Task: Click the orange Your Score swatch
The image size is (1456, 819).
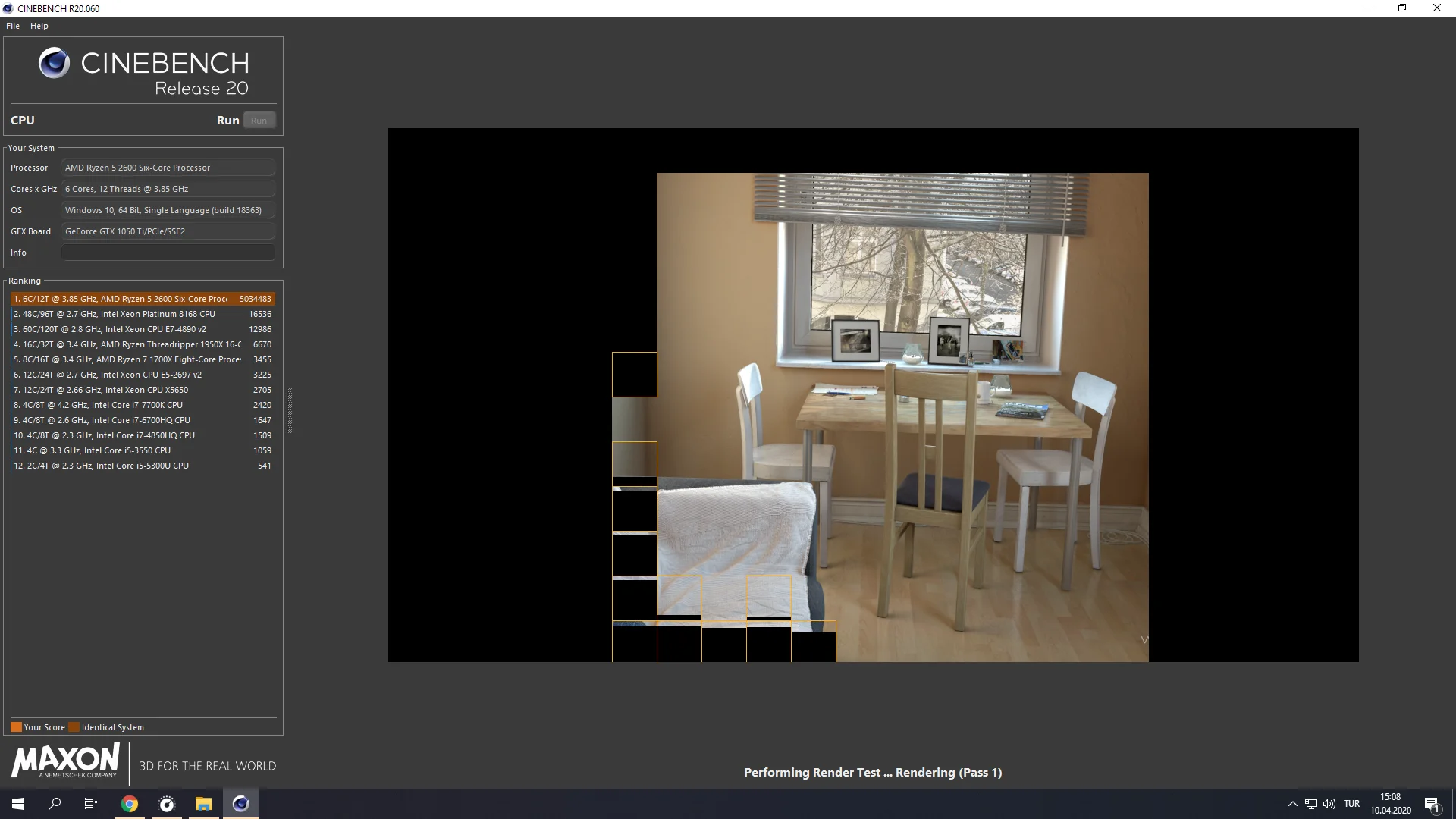Action: [16, 727]
